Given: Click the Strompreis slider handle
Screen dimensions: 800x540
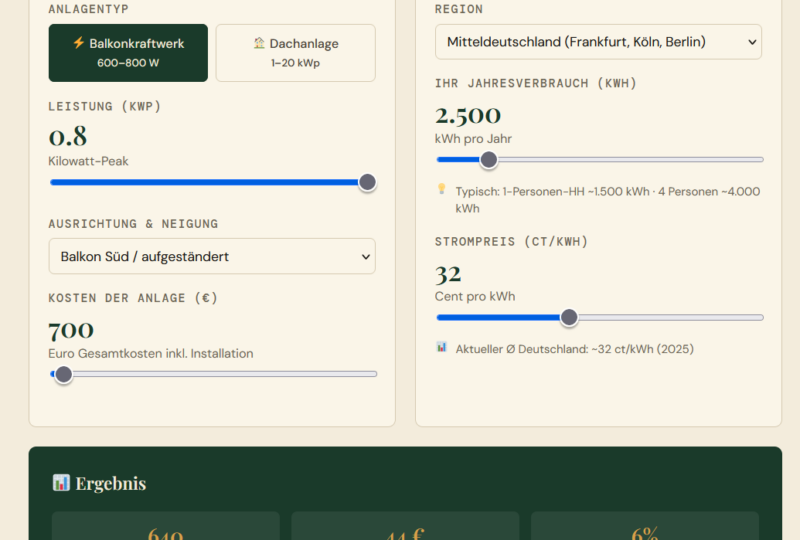Looking at the screenshot, I should coord(569,317).
